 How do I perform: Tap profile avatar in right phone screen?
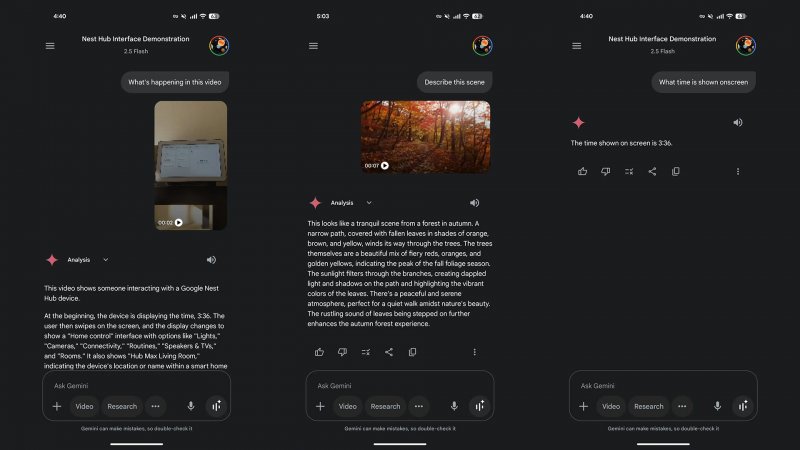click(x=745, y=45)
